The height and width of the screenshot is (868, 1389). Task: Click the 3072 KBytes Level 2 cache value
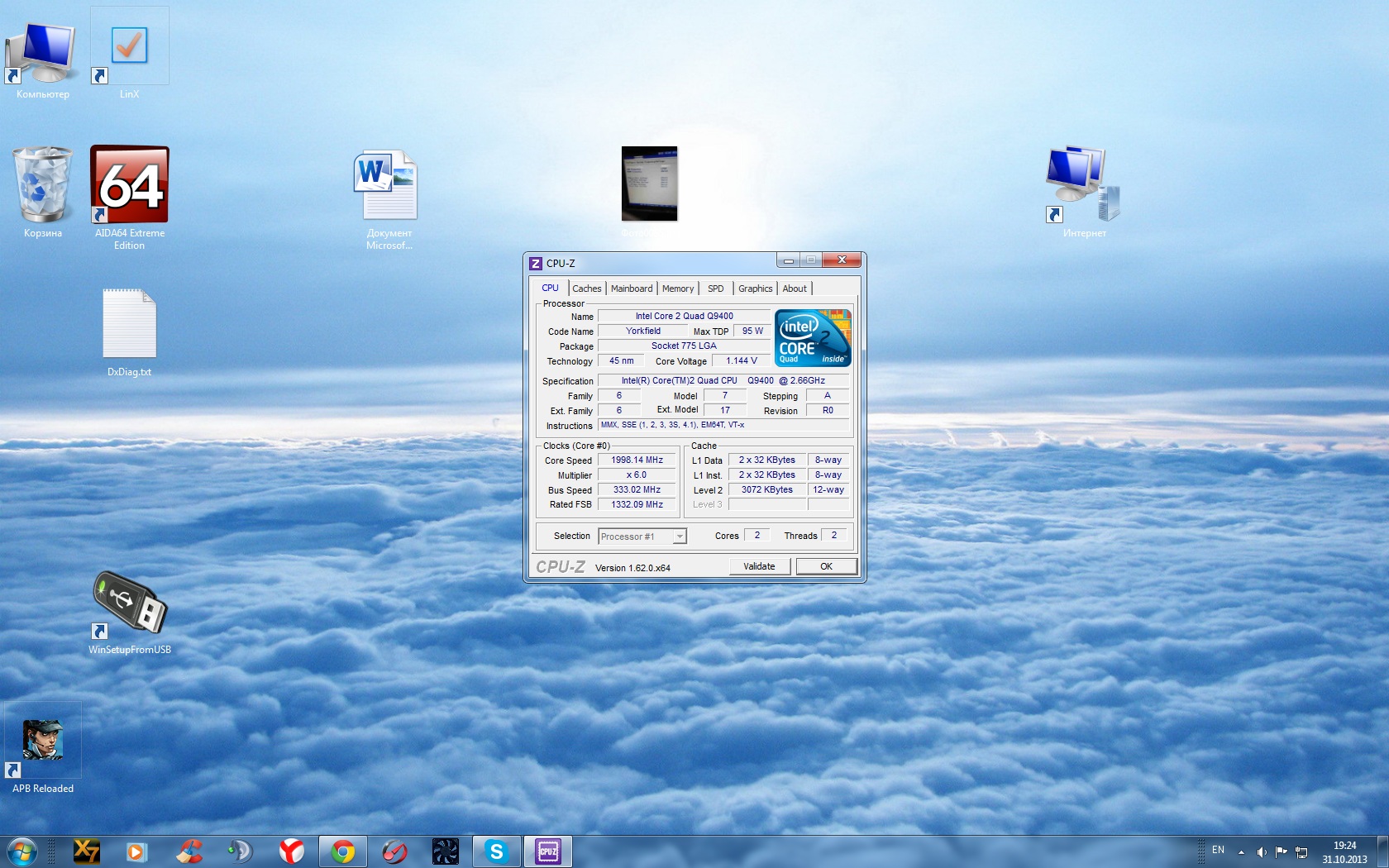(x=766, y=489)
